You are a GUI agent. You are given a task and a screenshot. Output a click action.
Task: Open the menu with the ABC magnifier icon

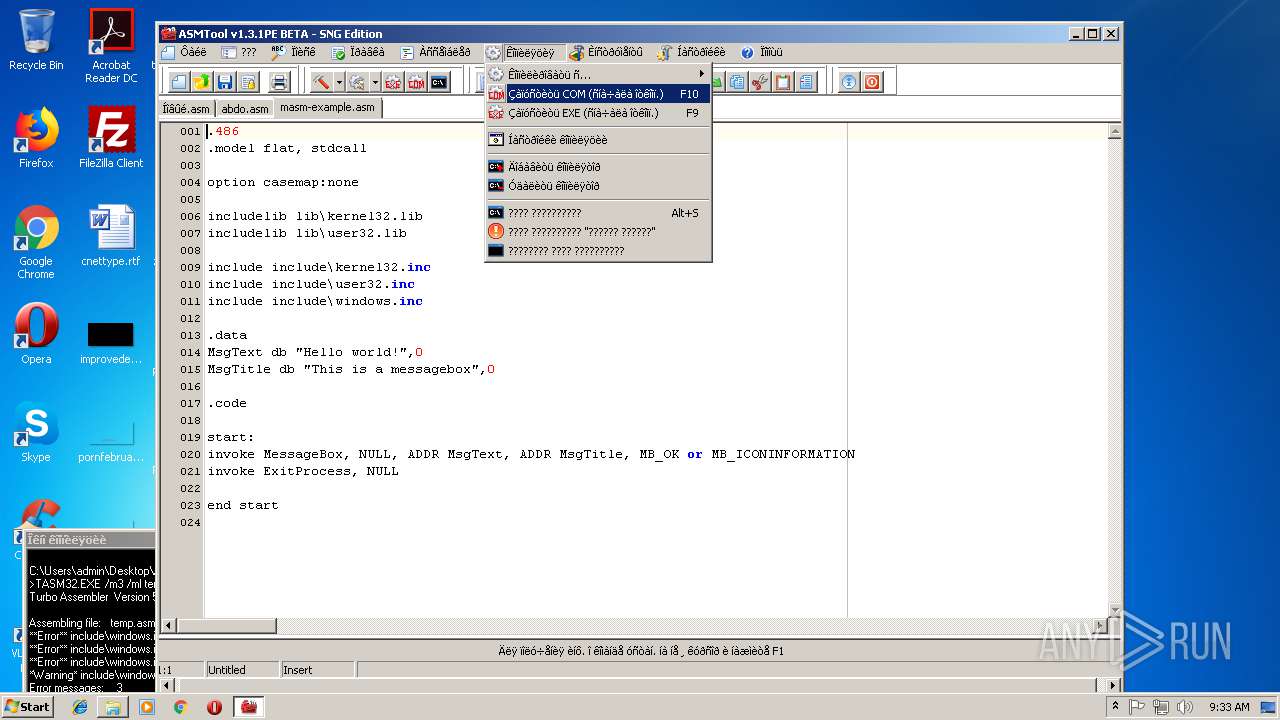tap(293, 52)
